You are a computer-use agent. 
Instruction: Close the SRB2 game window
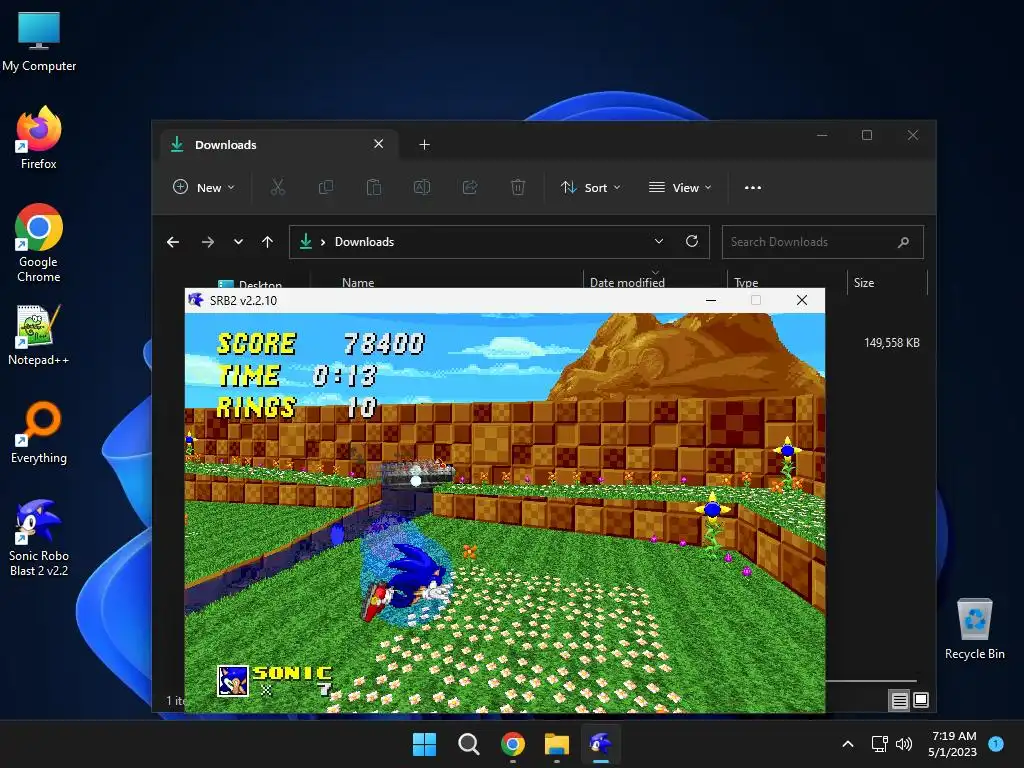tap(802, 300)
